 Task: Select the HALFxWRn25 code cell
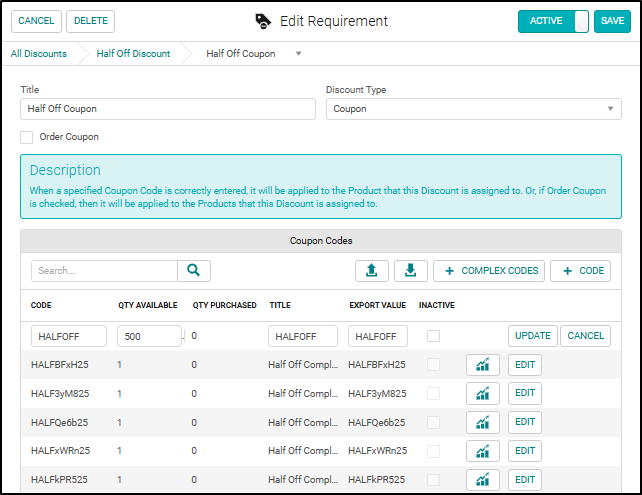pyautogui.click(x=61, y=451)
